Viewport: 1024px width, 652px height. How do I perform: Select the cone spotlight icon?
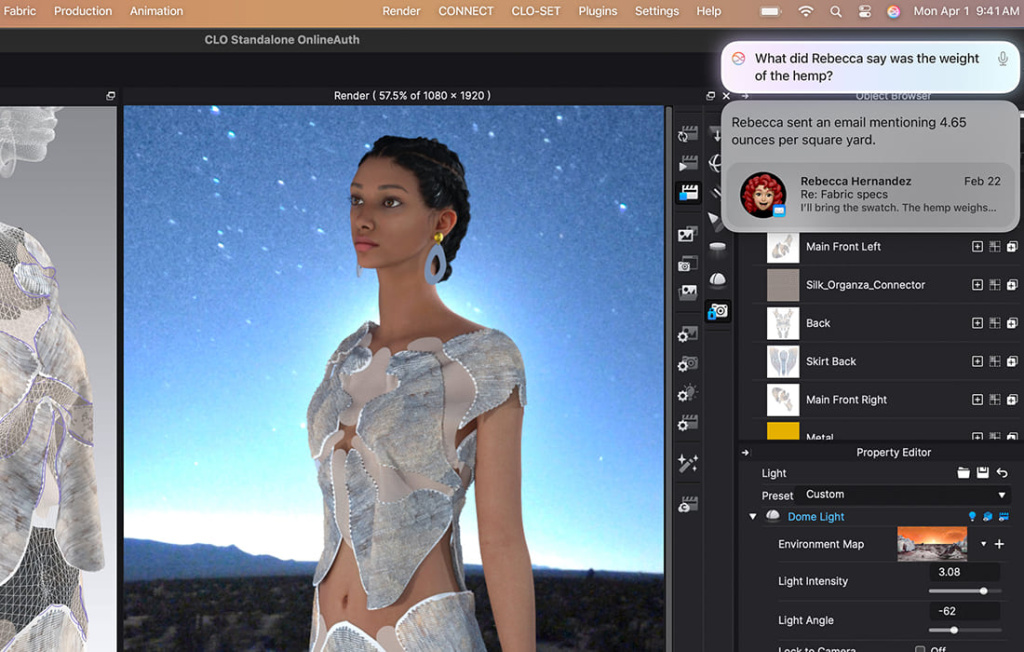click(x=716, y=221)
